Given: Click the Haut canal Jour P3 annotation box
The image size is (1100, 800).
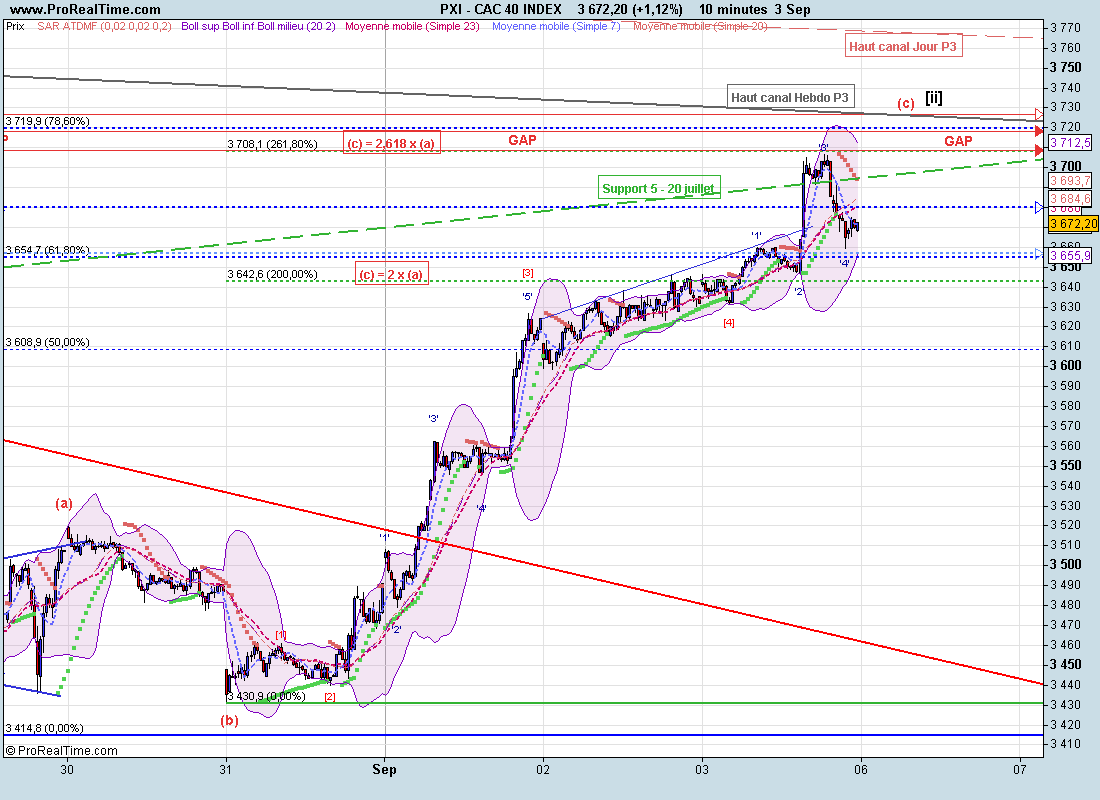Looking at the screenshot, I should 903,46.
